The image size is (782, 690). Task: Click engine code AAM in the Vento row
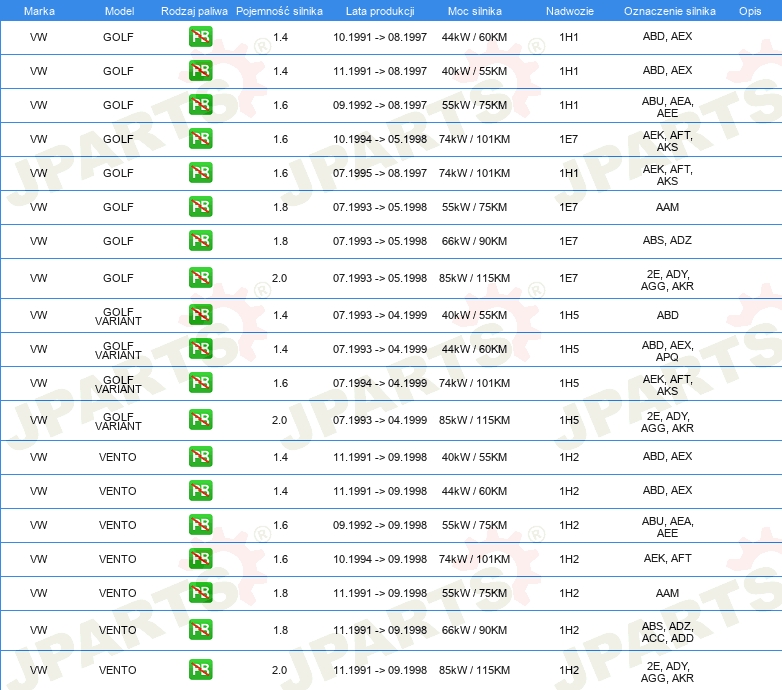667,593
